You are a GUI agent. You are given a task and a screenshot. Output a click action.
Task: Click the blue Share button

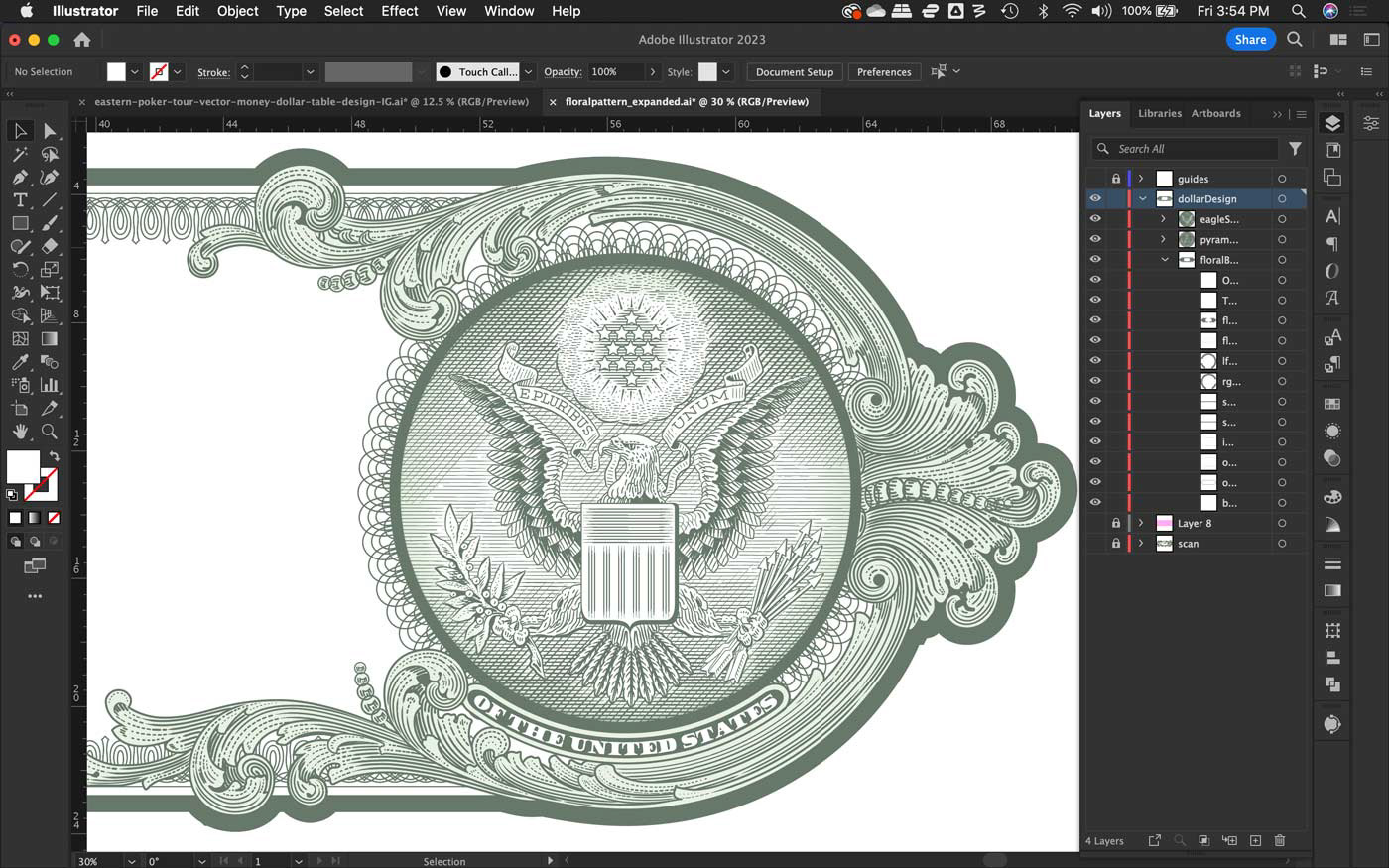click(x=1250, y=39)
